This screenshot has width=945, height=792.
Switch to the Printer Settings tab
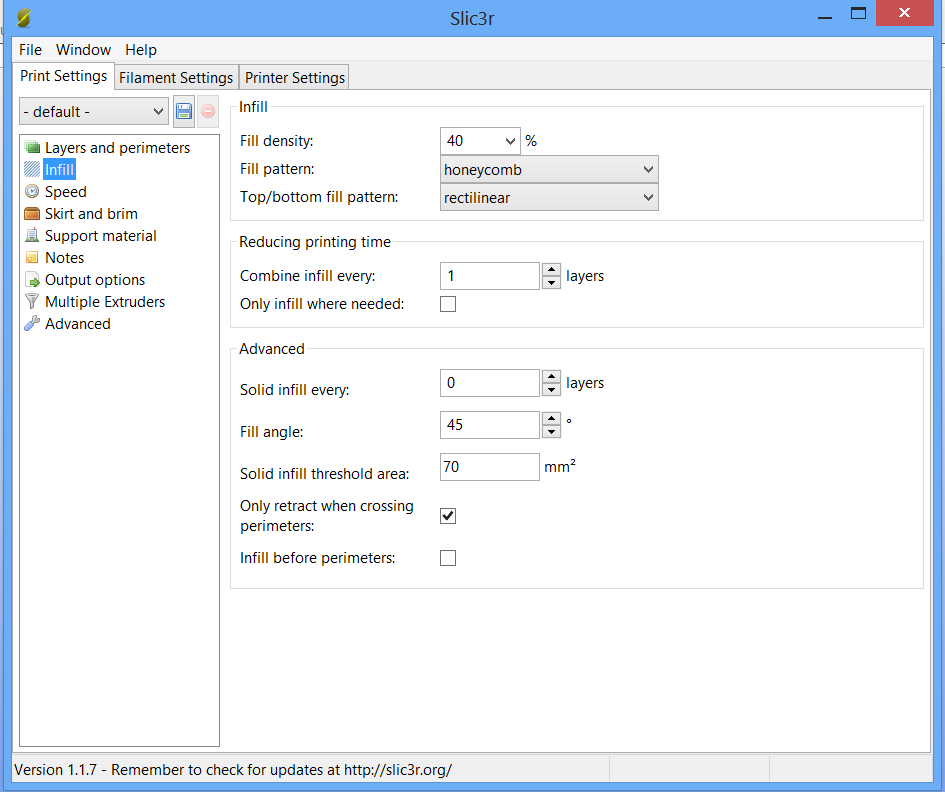[295, 78]
